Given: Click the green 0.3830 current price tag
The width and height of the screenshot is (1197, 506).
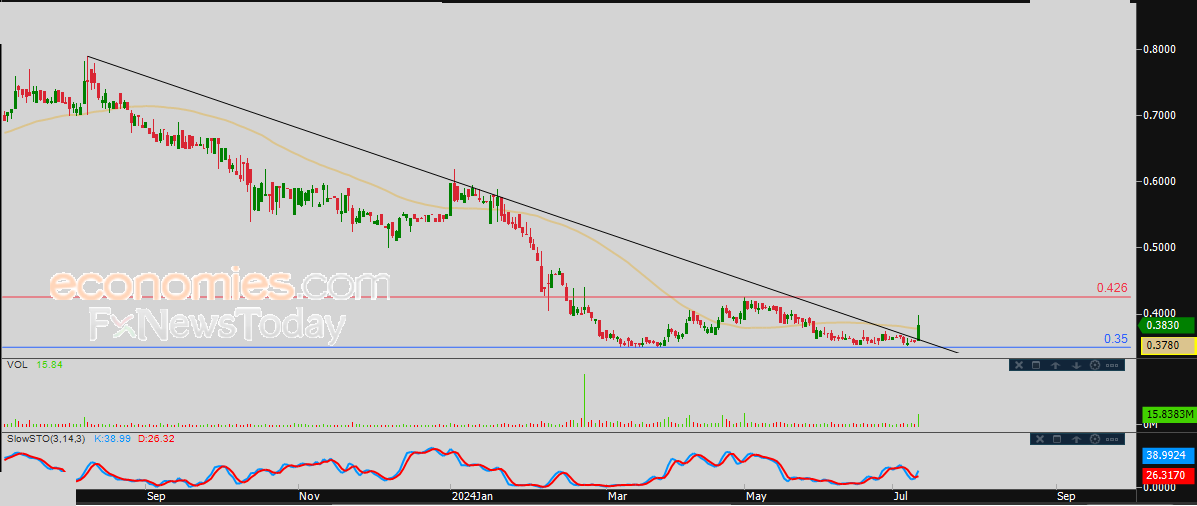Looking at the screenshot, I should coord(1167,325).
